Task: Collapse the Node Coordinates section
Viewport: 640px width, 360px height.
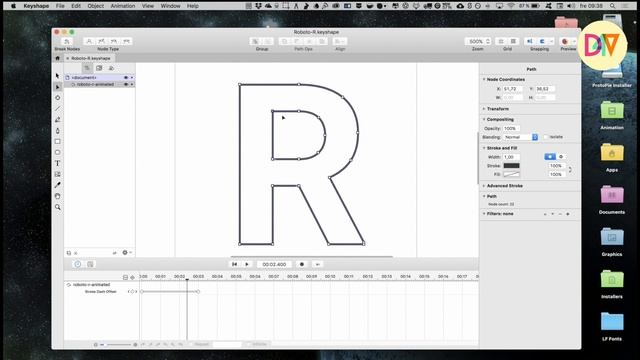Action: 484,80
